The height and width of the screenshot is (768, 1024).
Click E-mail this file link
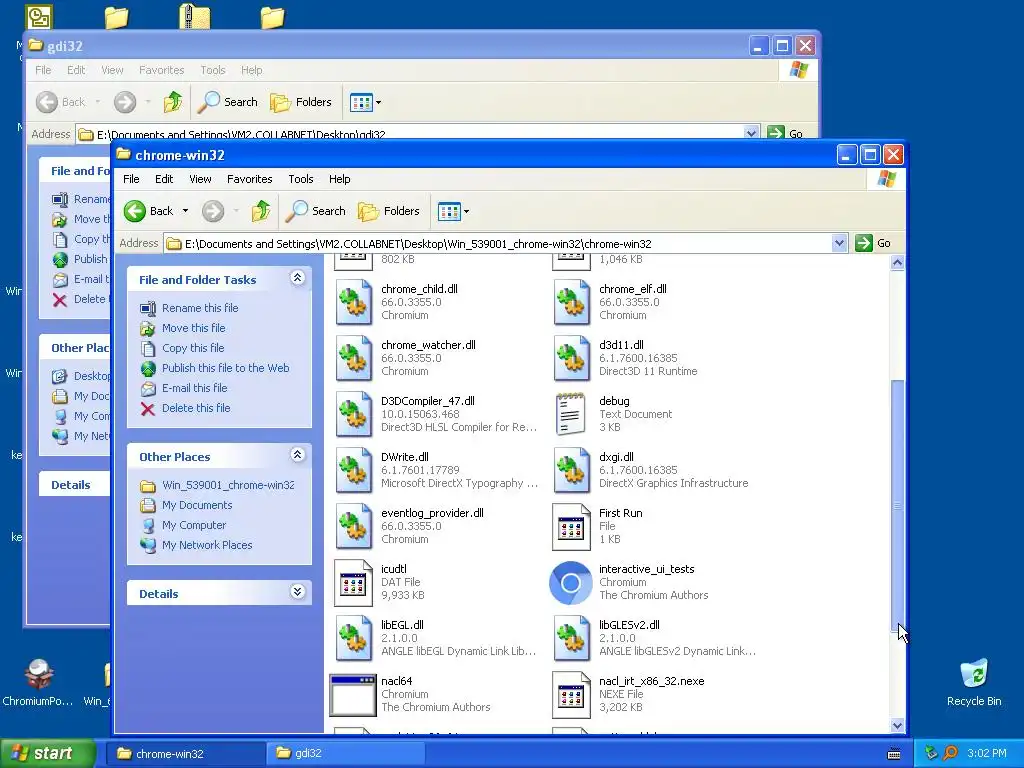pos(195,388)
